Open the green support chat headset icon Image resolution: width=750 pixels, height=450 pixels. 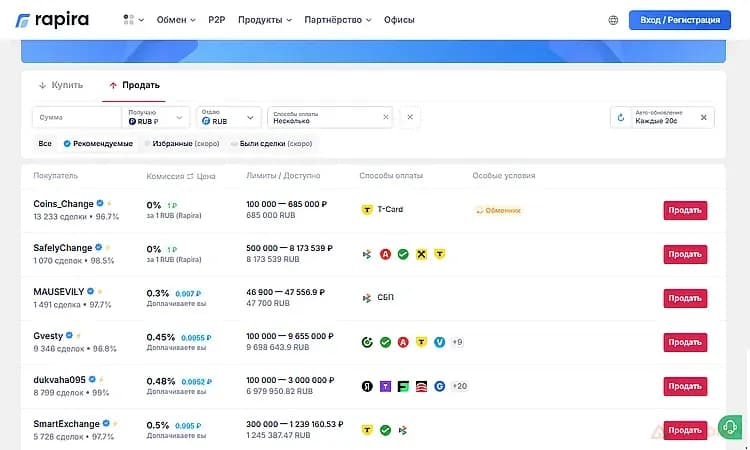click(x=729, y=426)
